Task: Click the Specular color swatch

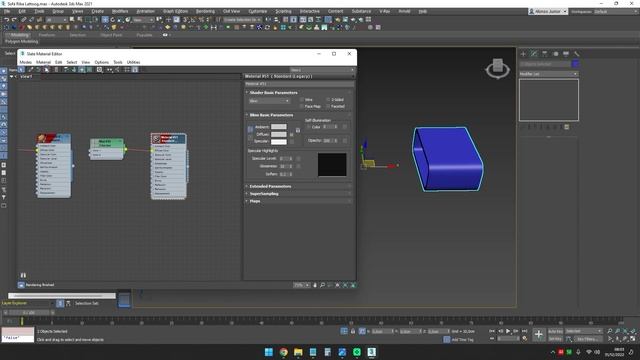Action: tap(279, 142)
